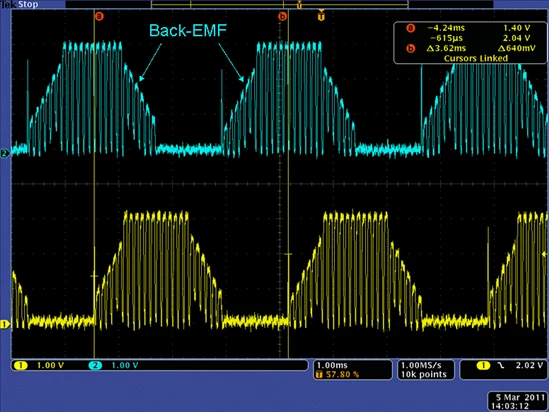Click the 57.80 % trigger position readout
Screen dimensions: 549x412
(342, 375)
